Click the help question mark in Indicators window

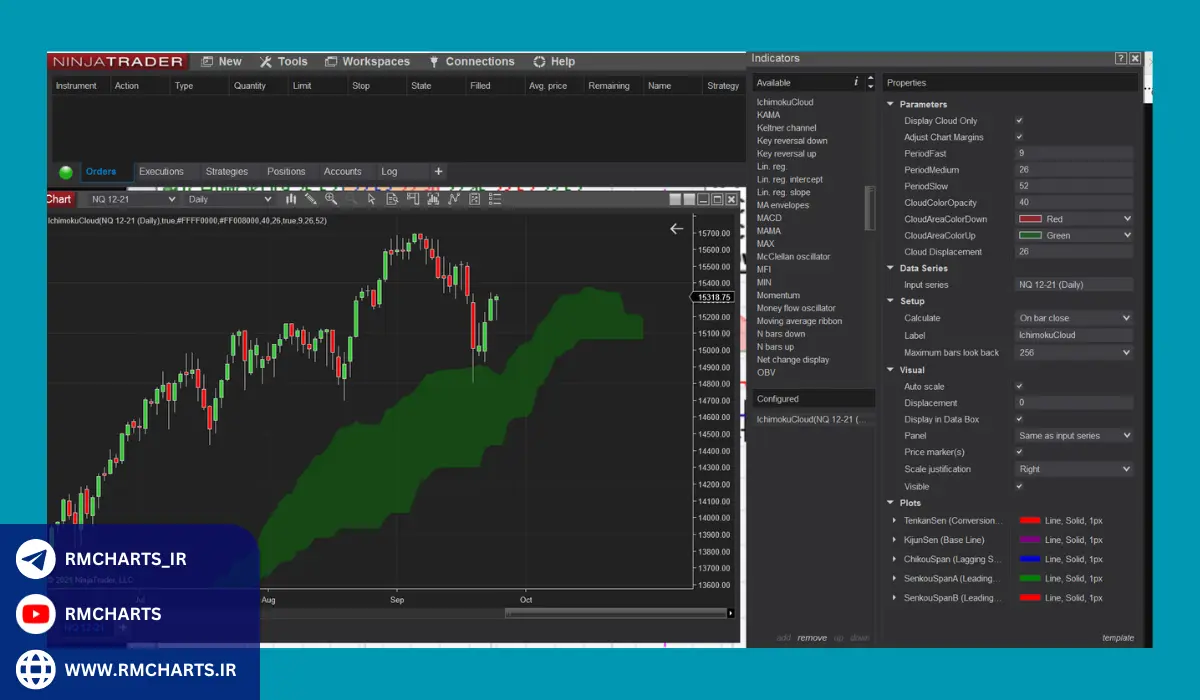pos(1121,59)
